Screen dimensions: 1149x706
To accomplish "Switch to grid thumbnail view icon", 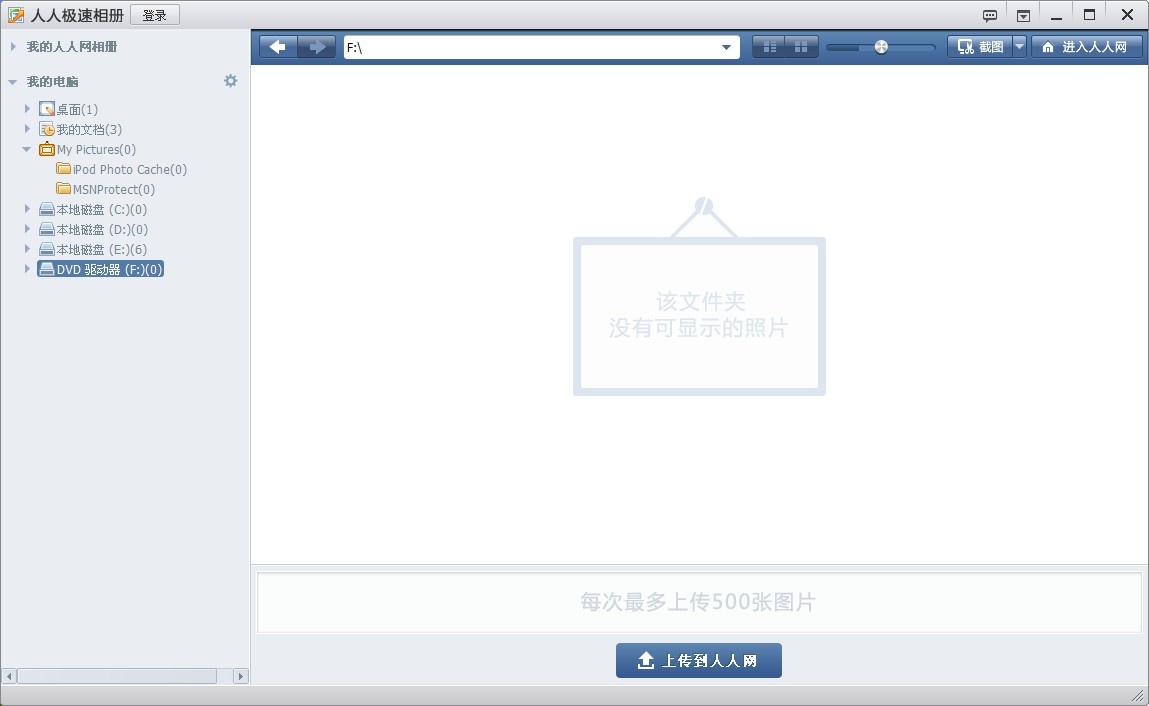I will 802,47.
